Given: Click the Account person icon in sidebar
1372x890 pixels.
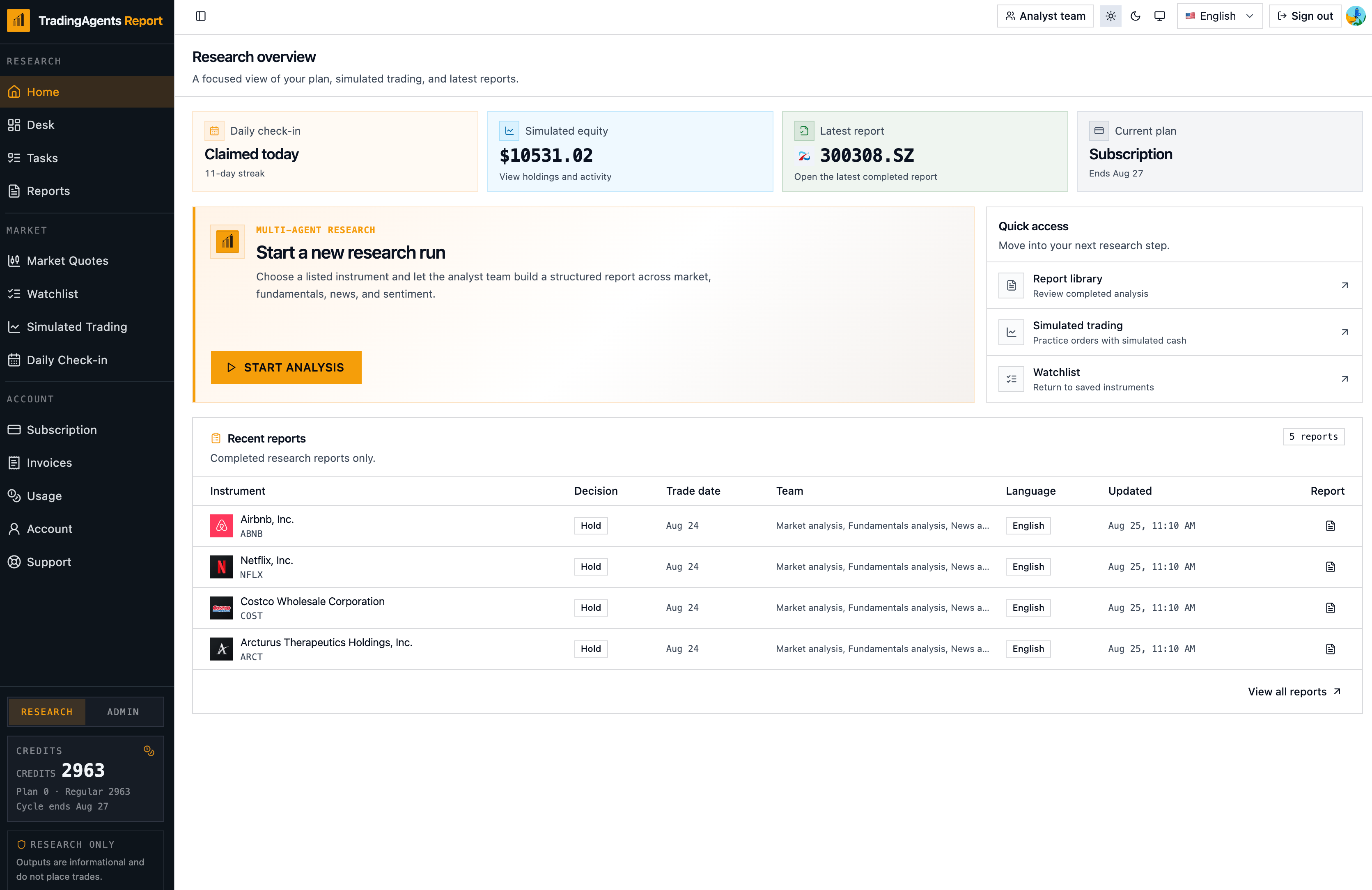Looking at the screenshot, I should 14,529.
